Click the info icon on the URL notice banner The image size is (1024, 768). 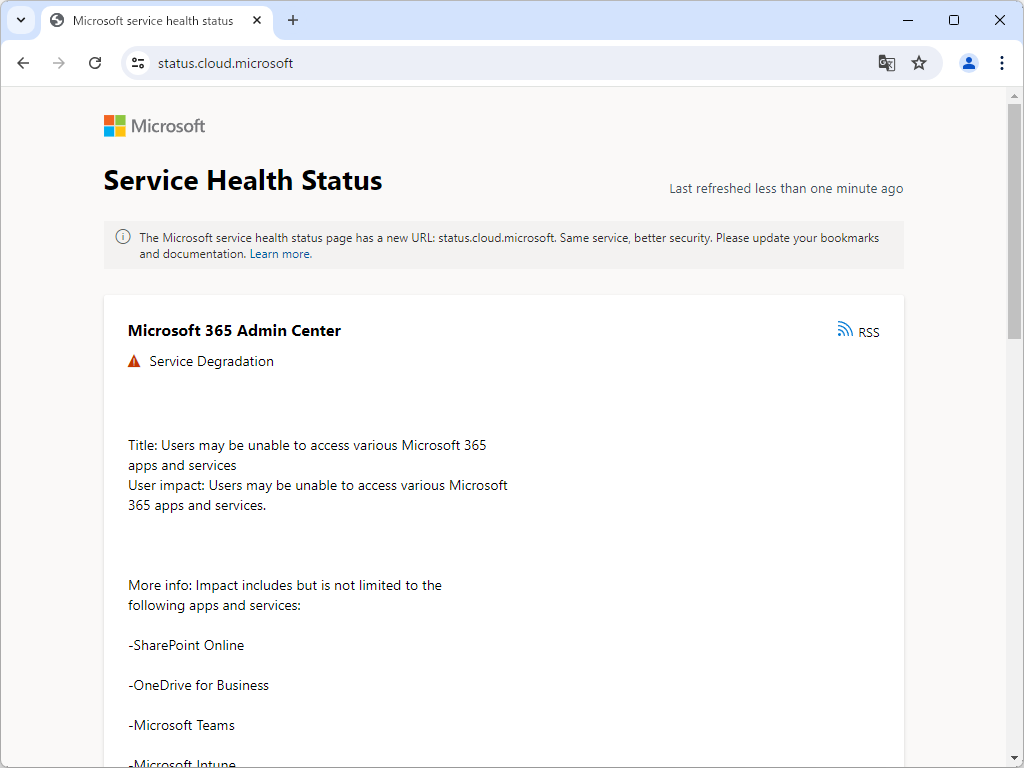click(122, 237)
